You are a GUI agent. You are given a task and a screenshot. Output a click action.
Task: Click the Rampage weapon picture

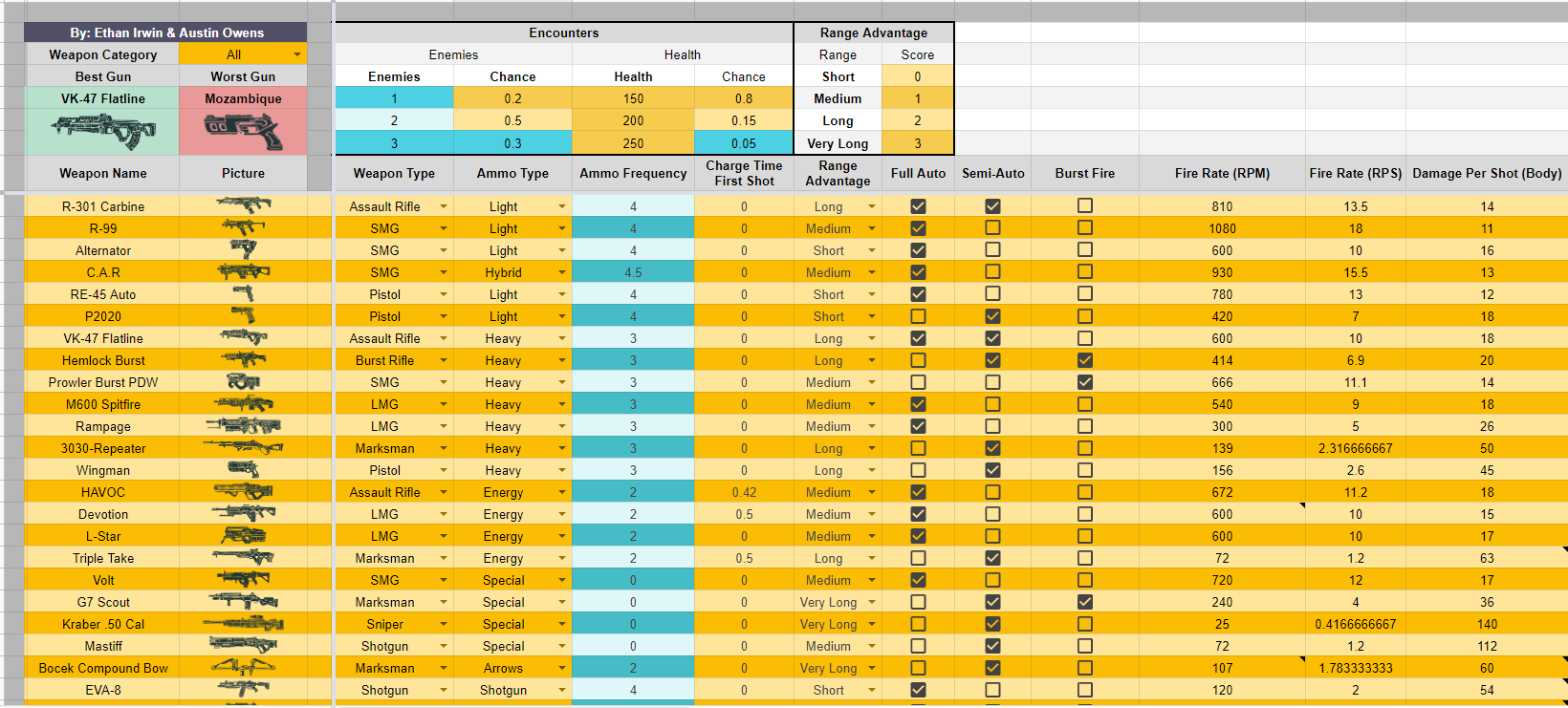pyautogui.click(x=243, y=424)
